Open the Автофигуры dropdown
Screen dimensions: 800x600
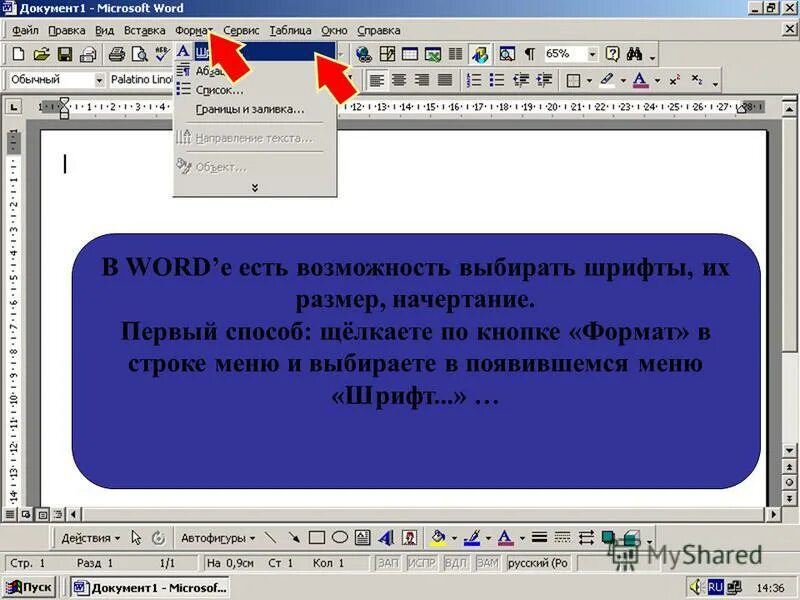(x=218, y=538)
